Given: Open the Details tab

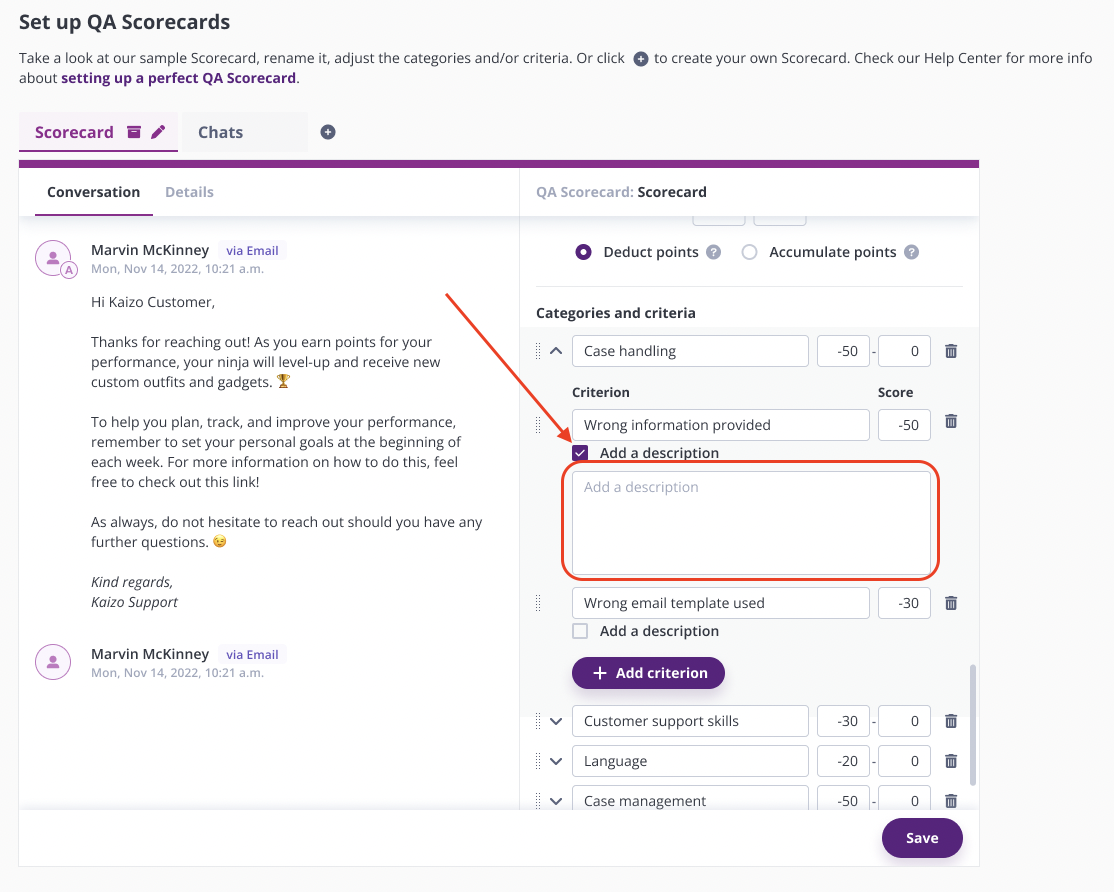Looking at the screenshot, I should (189, 192).
